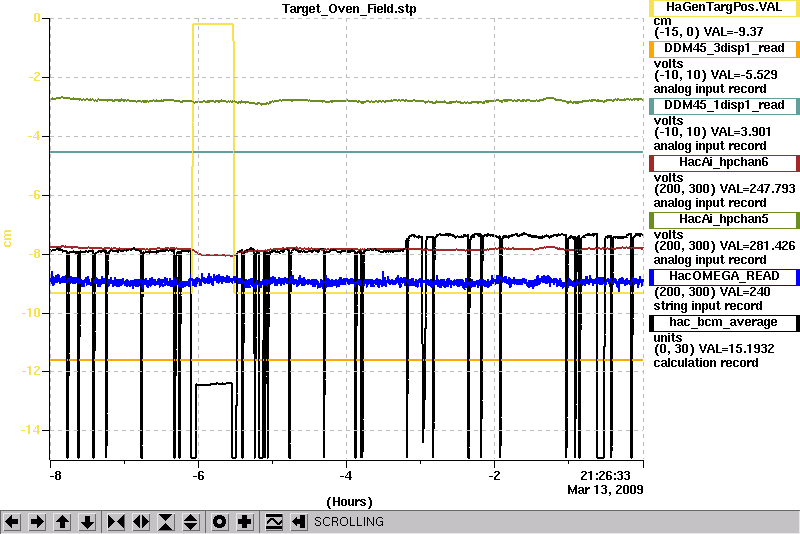
Task: Pan the graph down with the down arrow
Action: coord(88,522)
